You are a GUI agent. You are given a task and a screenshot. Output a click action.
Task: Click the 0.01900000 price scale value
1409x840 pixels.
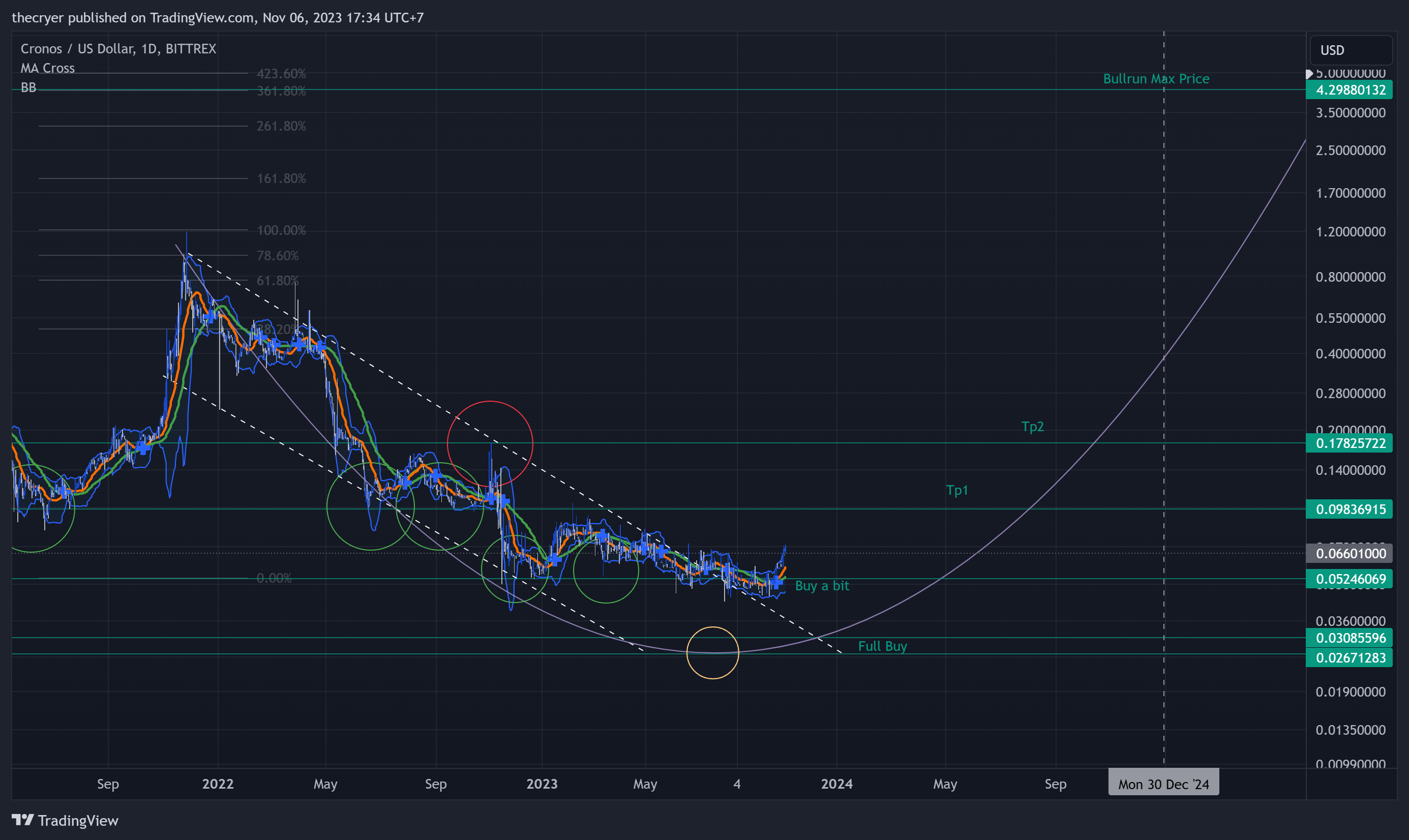tap(1350, 692)
